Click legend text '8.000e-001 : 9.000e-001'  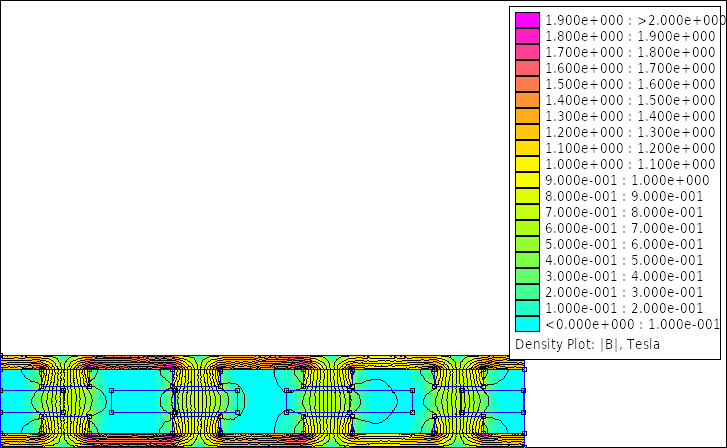tap(624, 196)
